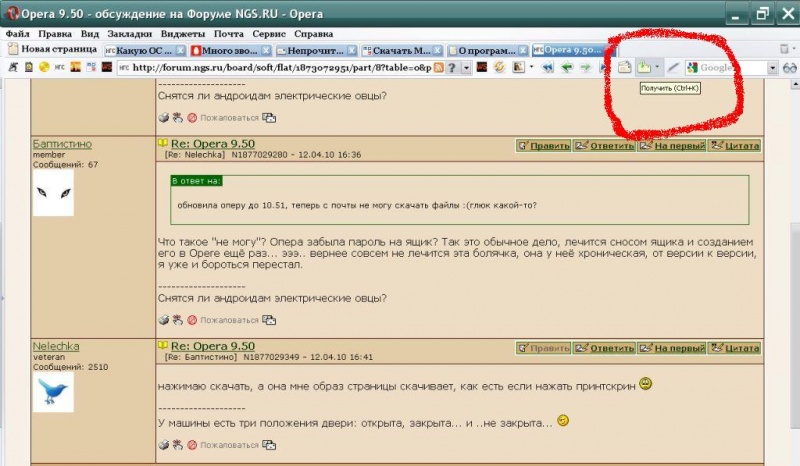Close the 'Много зво...' tab
The image size is (800, 466).
pos(266,49)
